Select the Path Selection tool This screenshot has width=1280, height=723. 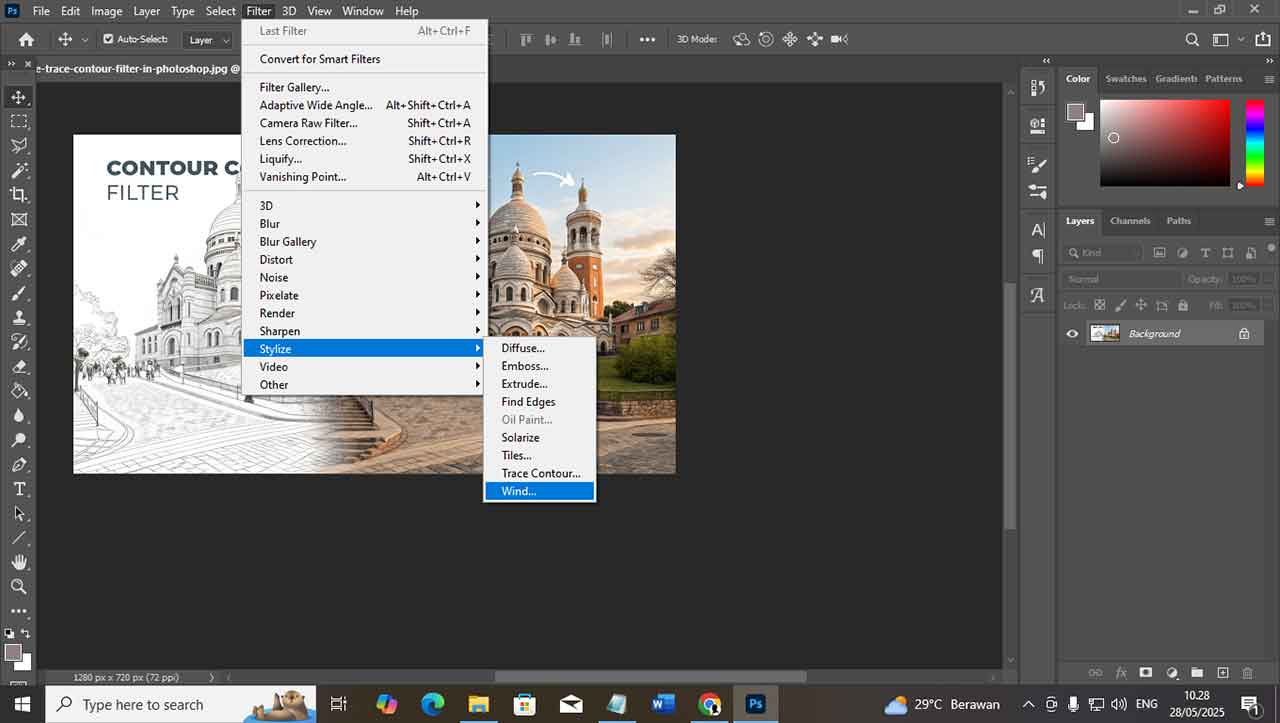[19, 513]
